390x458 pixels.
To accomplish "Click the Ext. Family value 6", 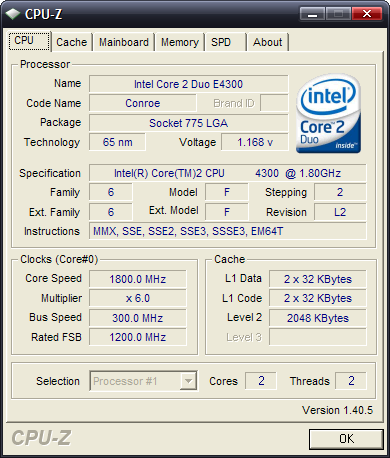I will click(111, 212).
